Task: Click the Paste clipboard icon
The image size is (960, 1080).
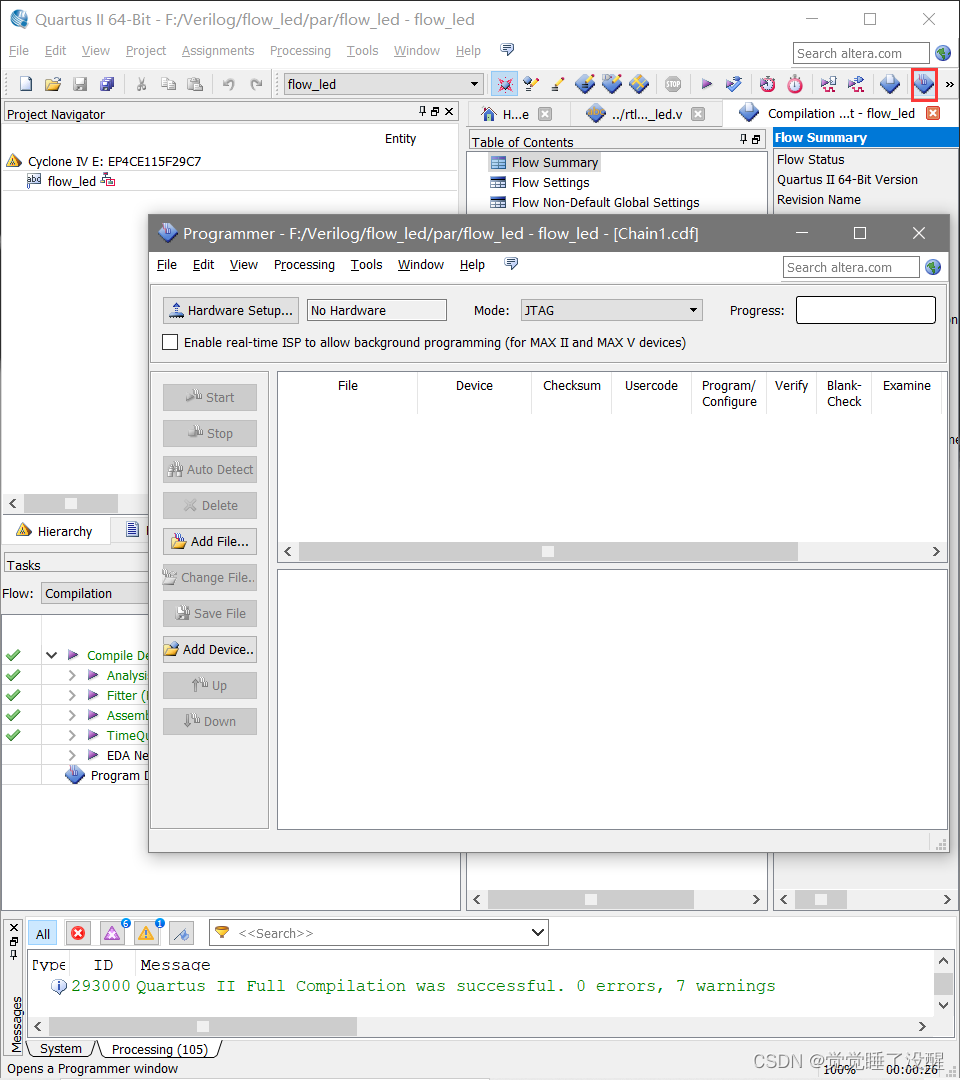Action: coord(196,84)
